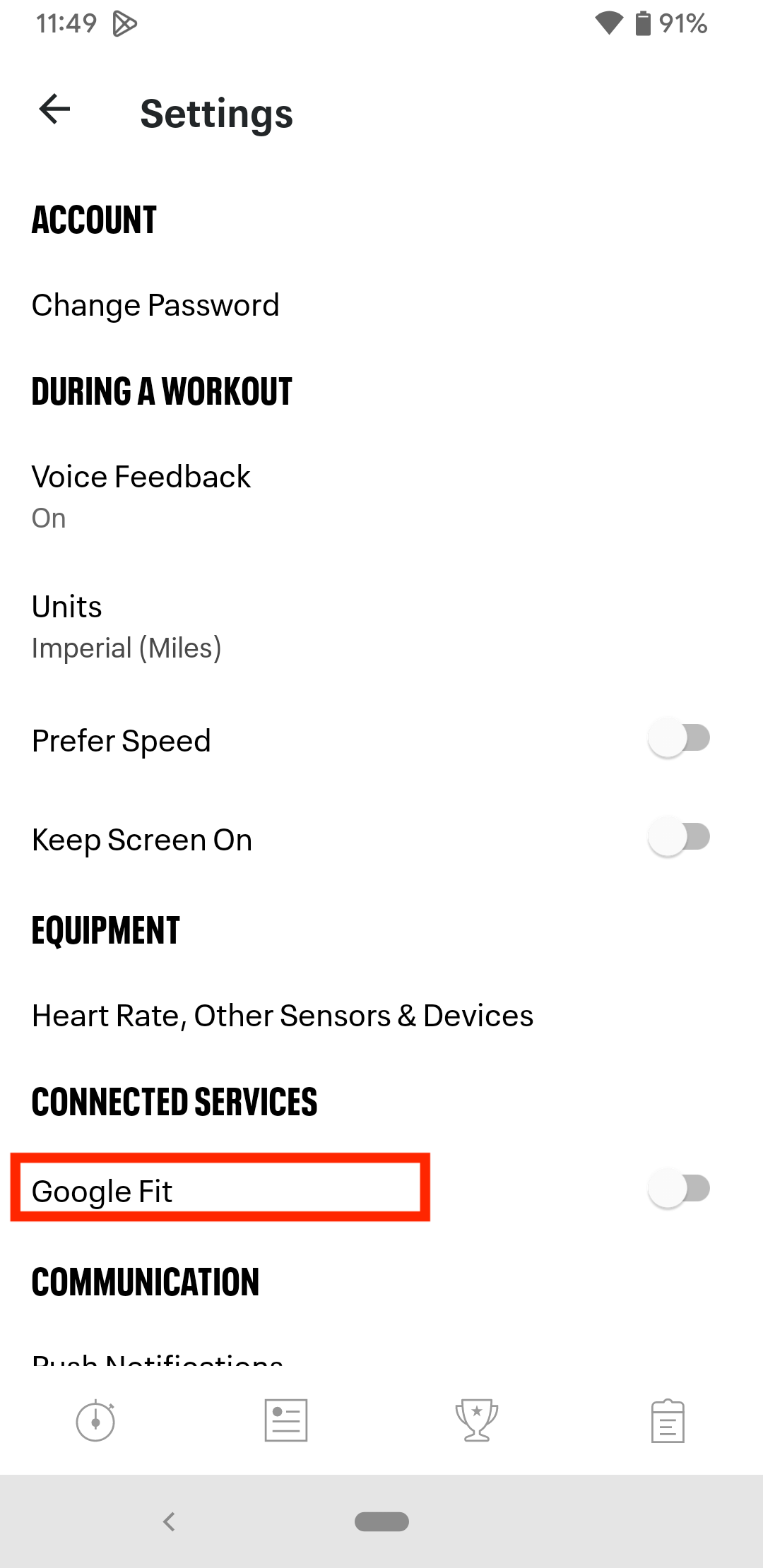763x1568 pixels.
Task: Open the clipboard training plan icon
Action: (x=668, y=1420)
